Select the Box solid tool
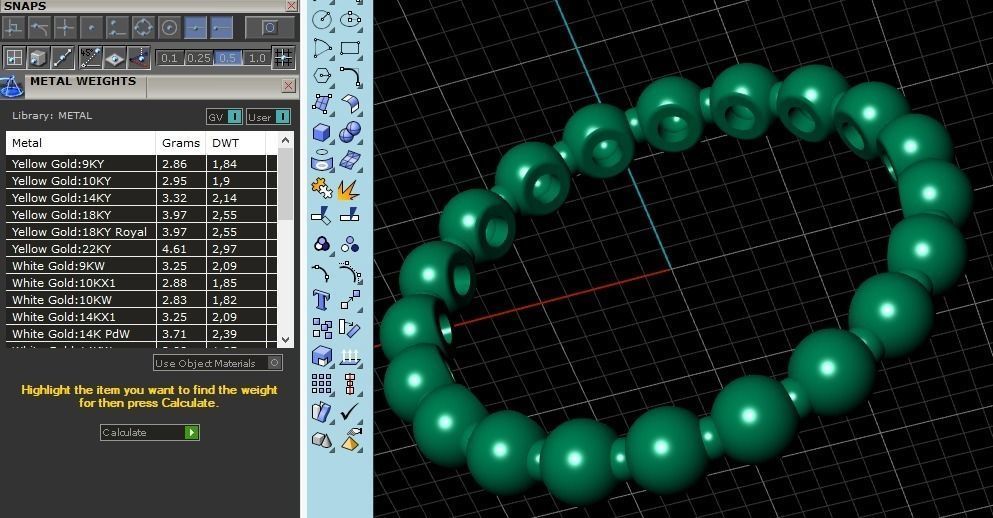 click(322, 132)
